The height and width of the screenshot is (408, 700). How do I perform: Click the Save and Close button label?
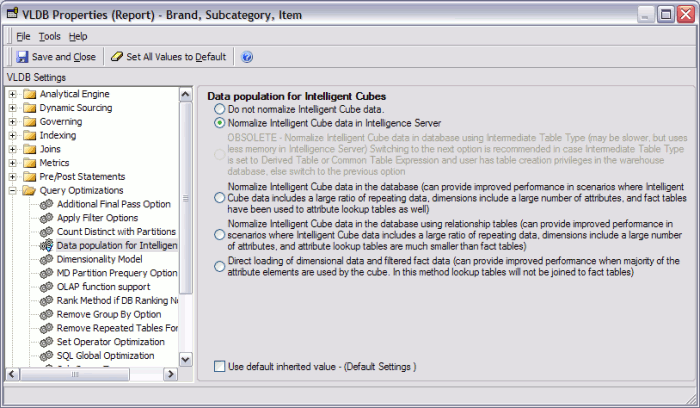click(63, 57)
